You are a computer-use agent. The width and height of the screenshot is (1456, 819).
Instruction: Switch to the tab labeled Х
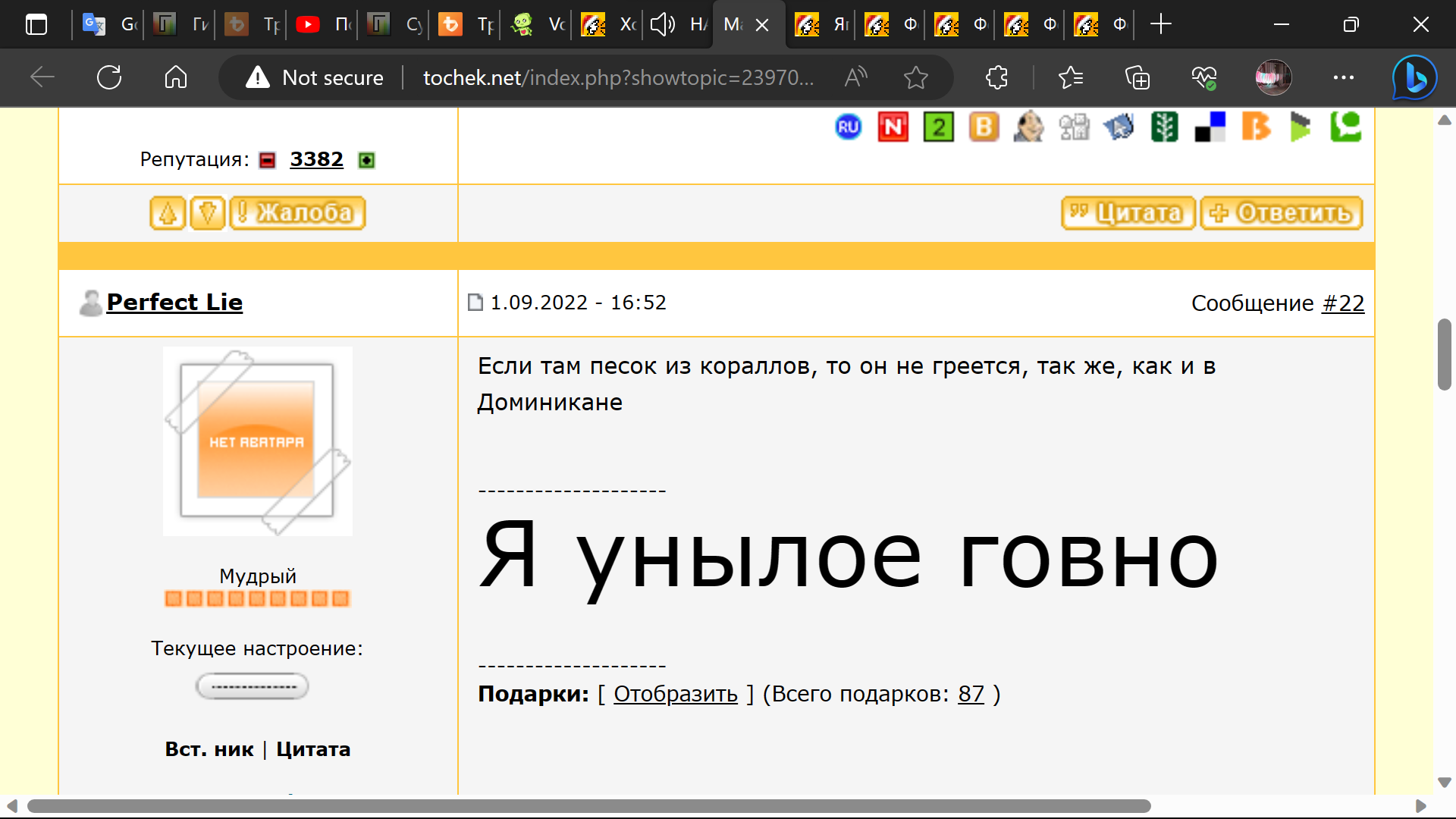click(x=607, y=25)
